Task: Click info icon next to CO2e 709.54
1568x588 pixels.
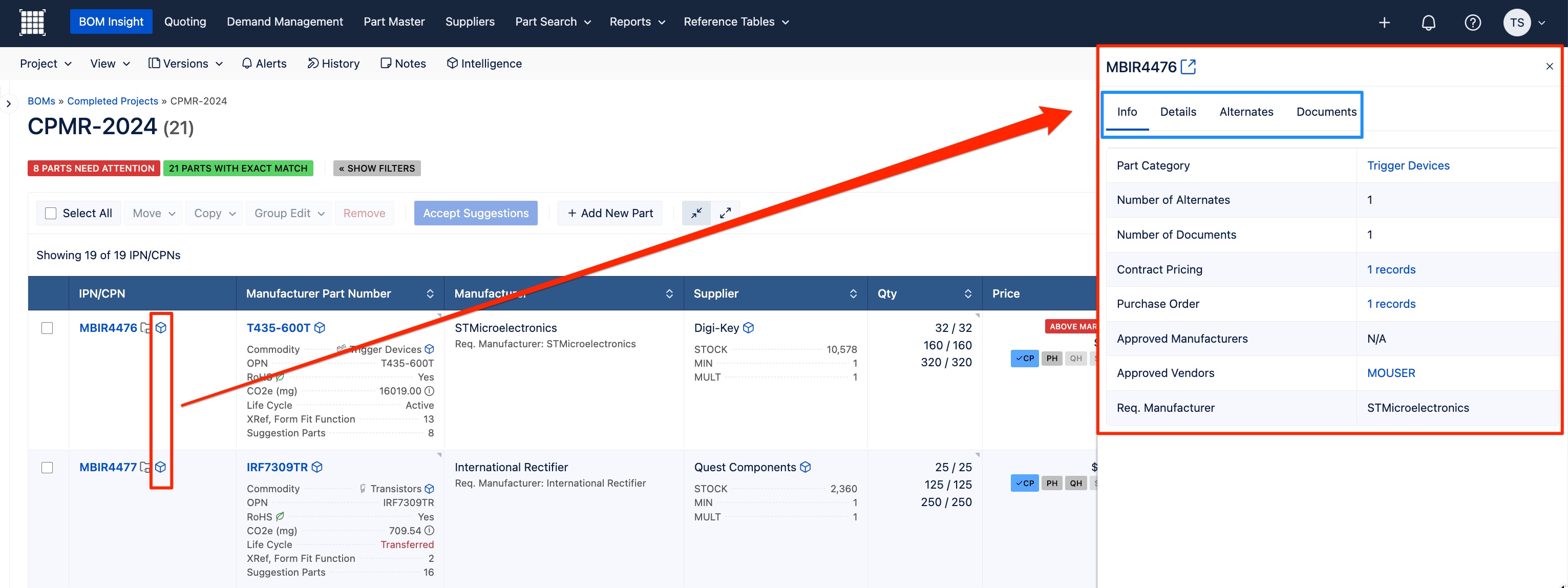Action: [429, 530]
